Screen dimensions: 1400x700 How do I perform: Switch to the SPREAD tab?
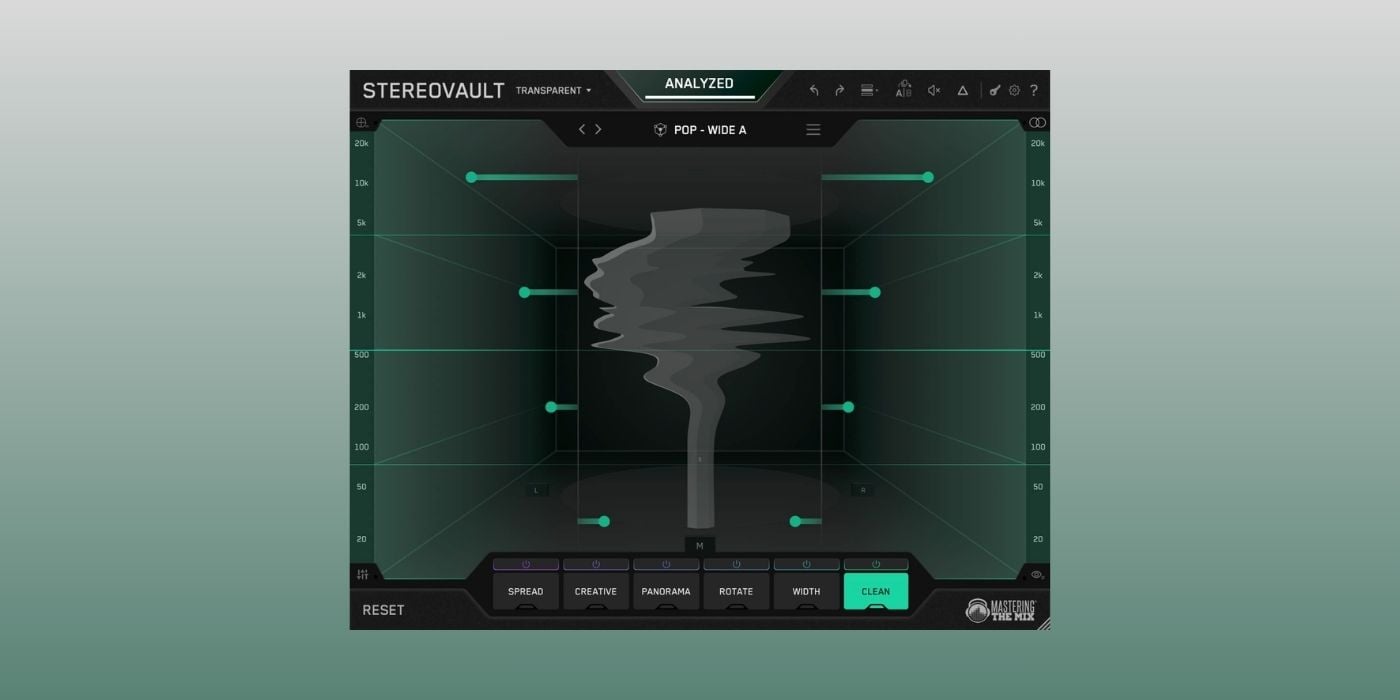click(526, 591)
